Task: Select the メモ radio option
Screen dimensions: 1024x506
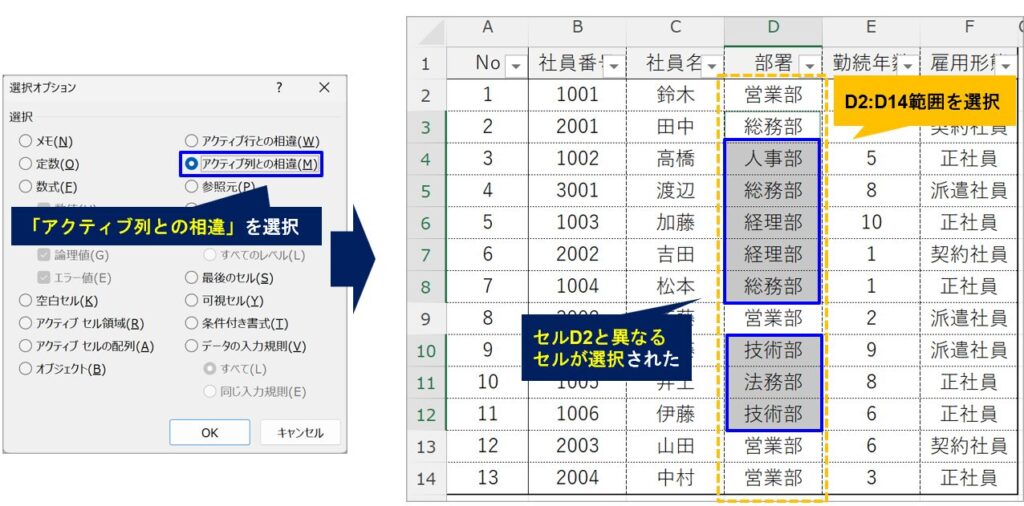Action: click(25, 141)
